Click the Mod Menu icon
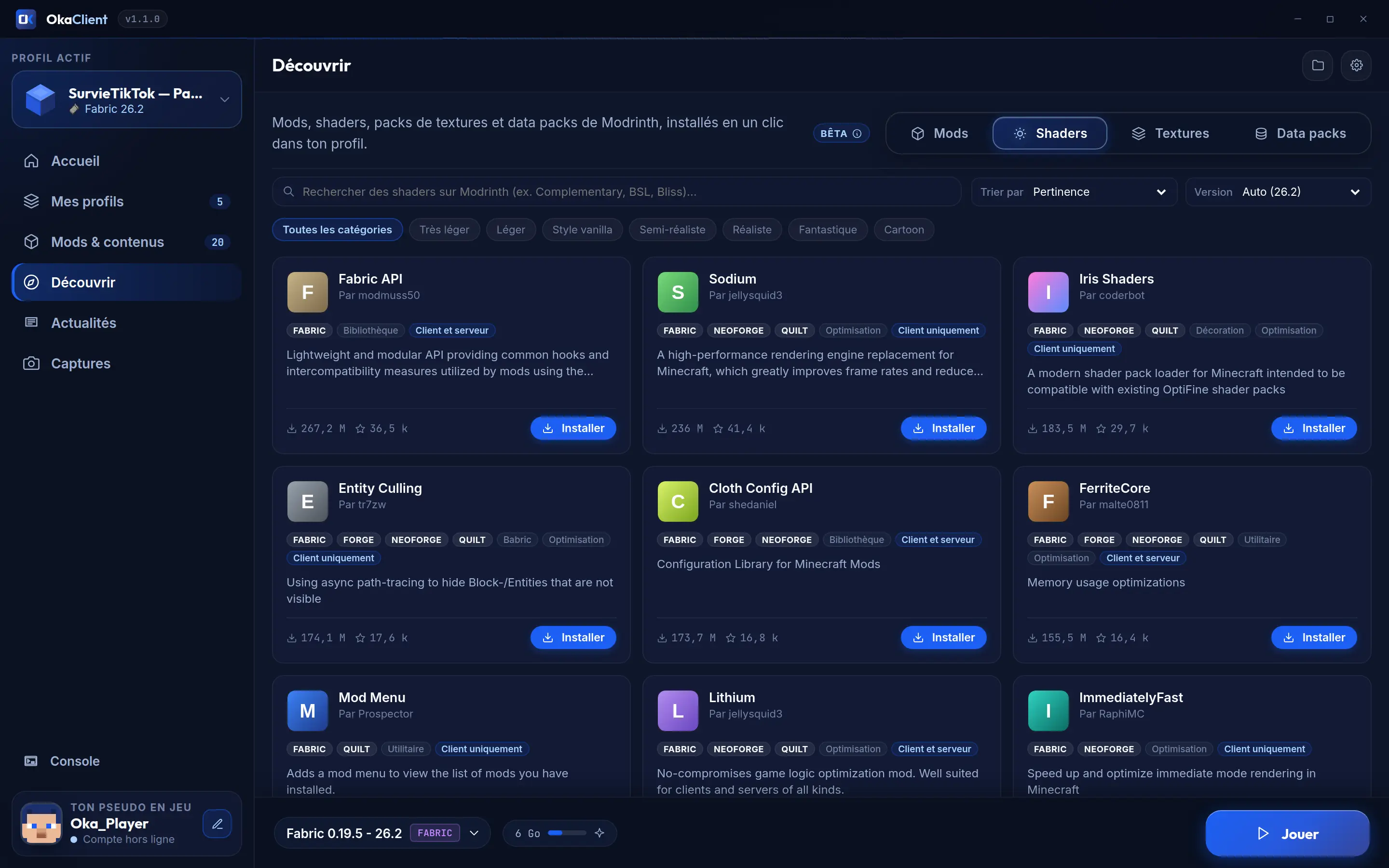This screenshot has width=1389, height=868. coord(307,711)
